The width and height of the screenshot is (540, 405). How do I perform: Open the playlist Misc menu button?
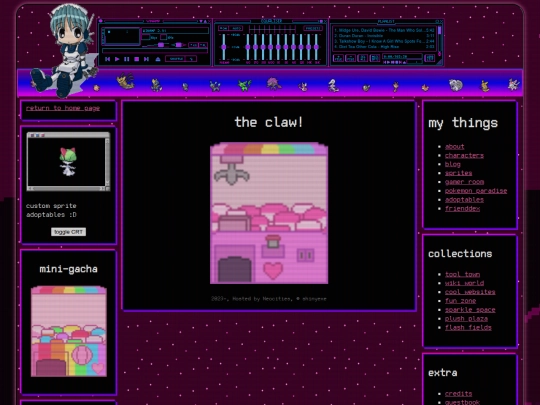(x=375, y=58)
